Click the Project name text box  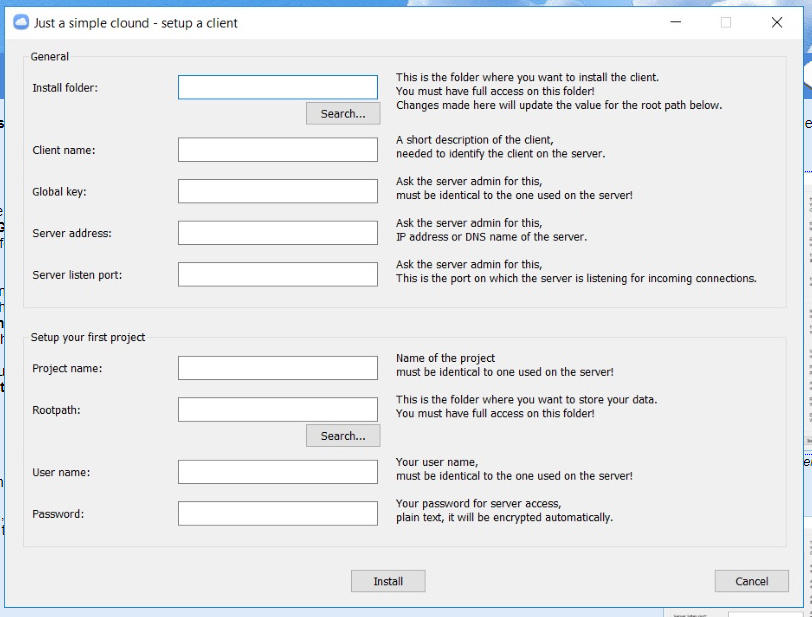coord(278,368)
